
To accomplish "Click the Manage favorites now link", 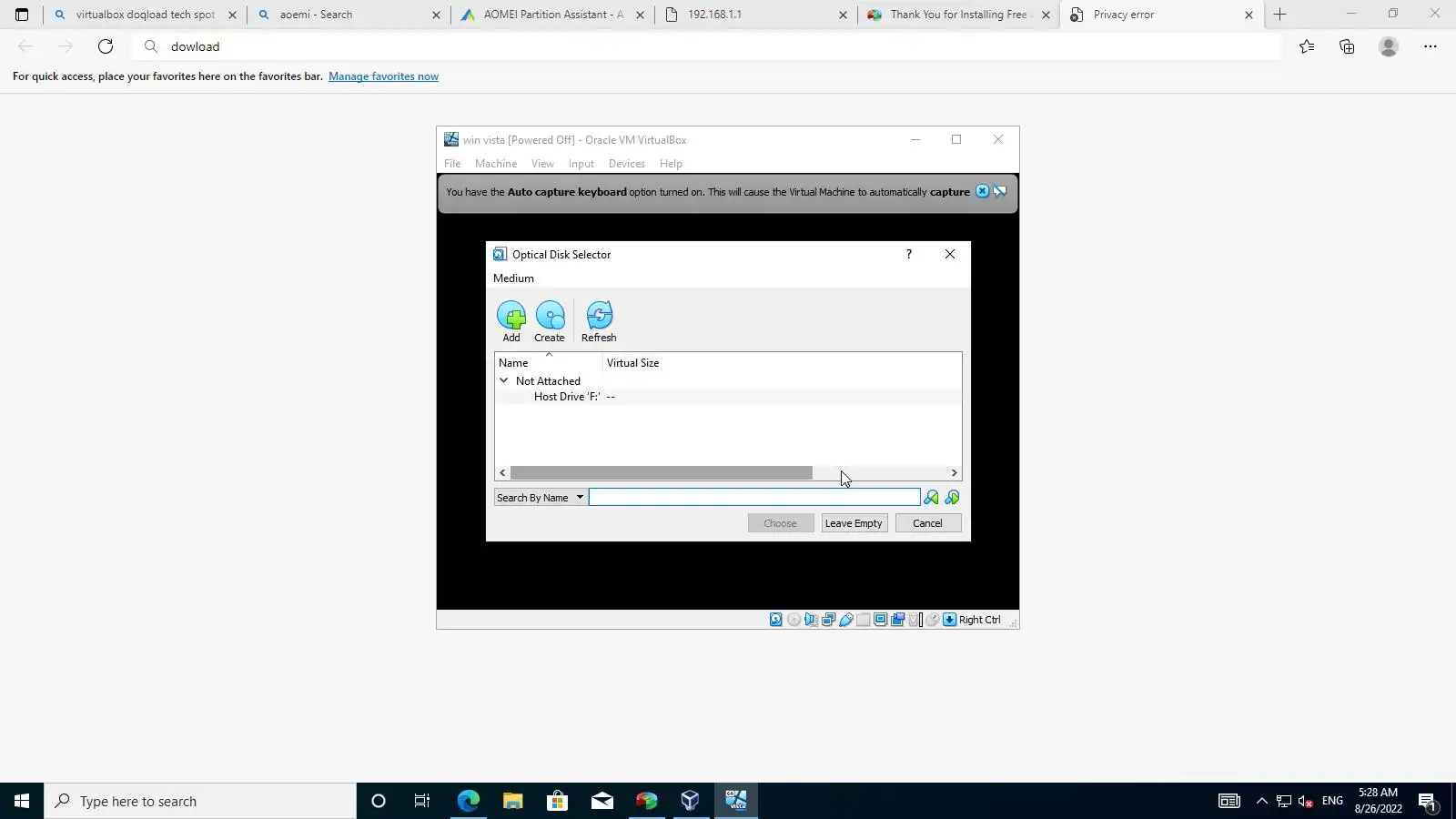I will tap(383, 76).
